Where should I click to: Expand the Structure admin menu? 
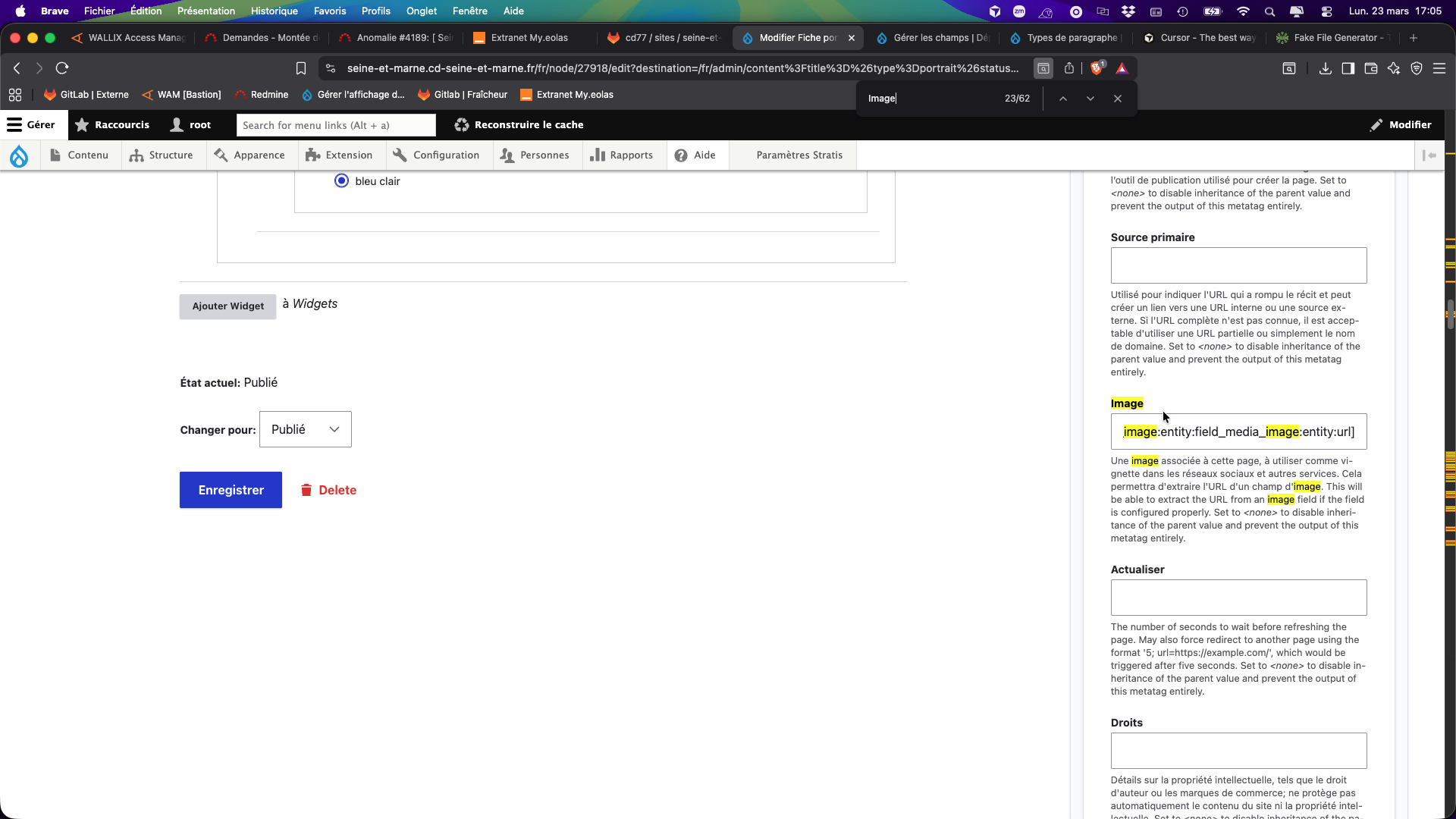click(x=162, y=155)
